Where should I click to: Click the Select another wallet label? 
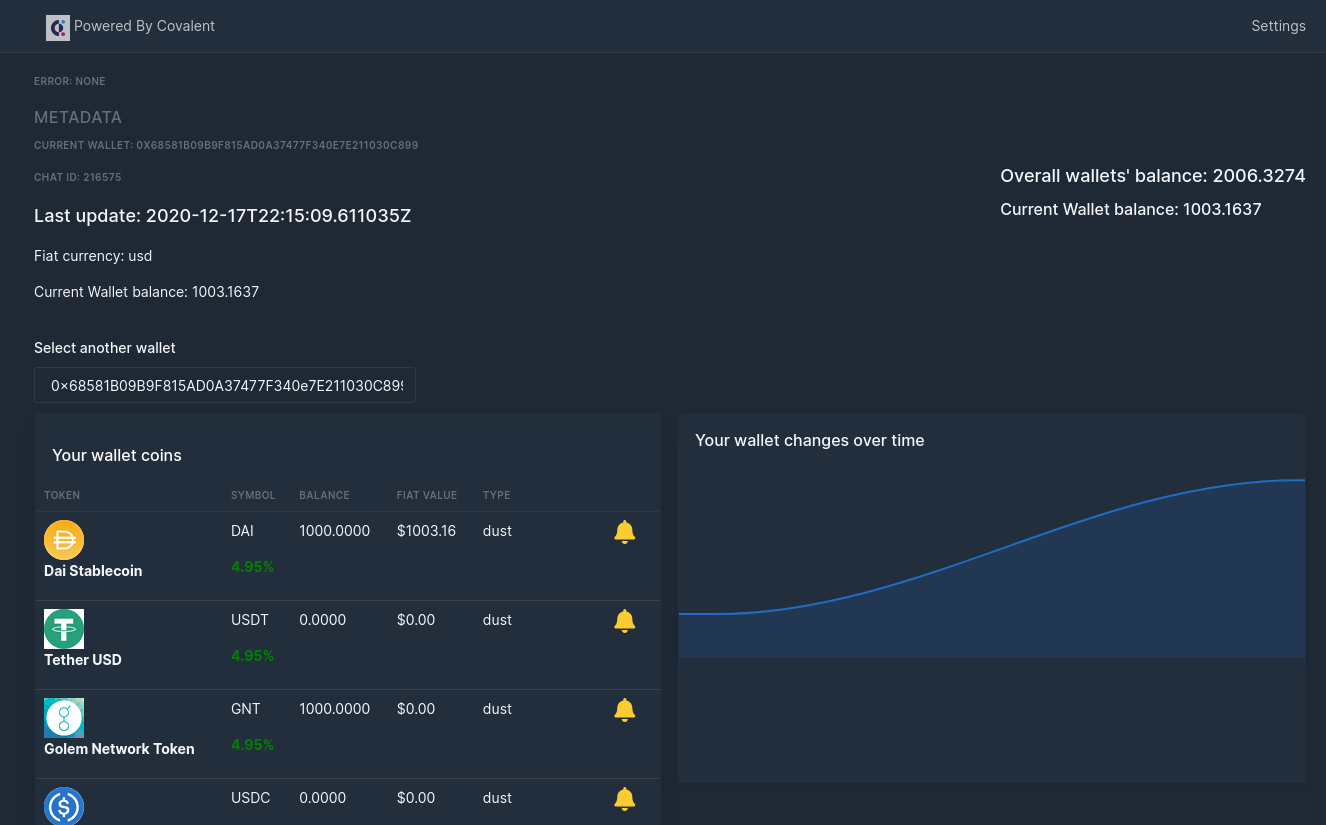105,348
